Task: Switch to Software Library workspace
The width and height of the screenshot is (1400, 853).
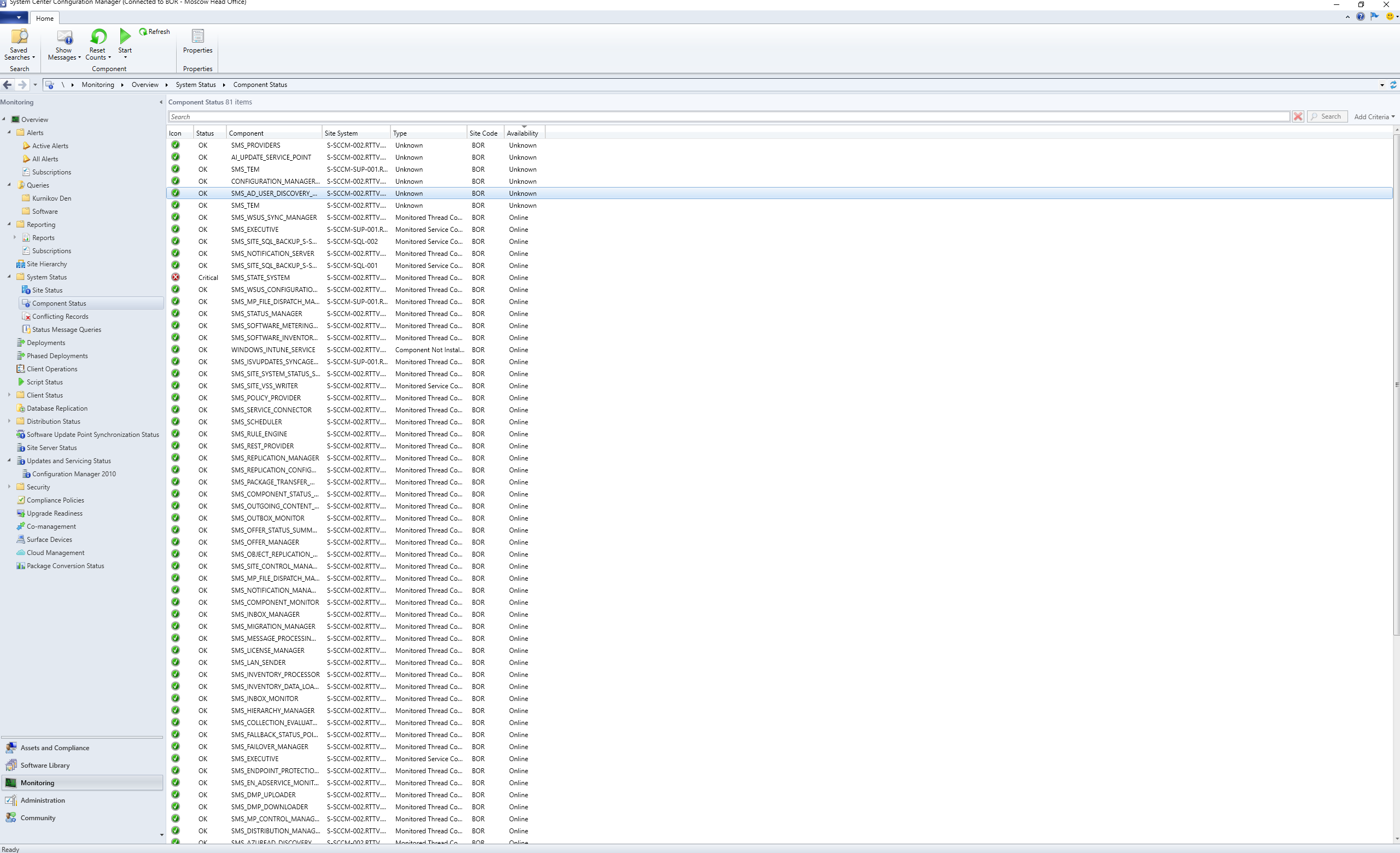Action: pos(83,766)
